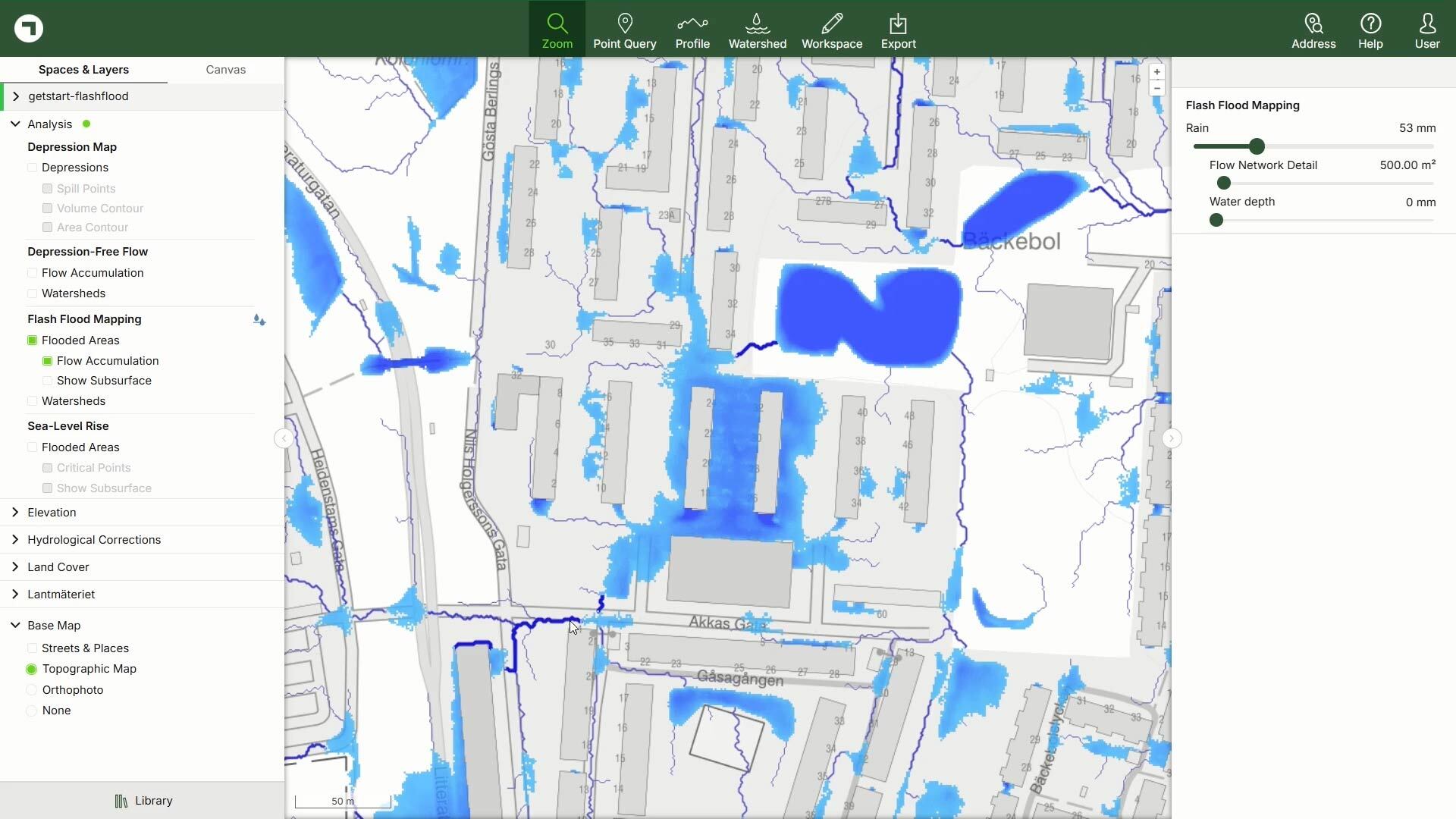This screenshot has width=1456, height=819.
Task: Enable Depression-Free Flow Watersheds checkbox
Action: (32, 293)
